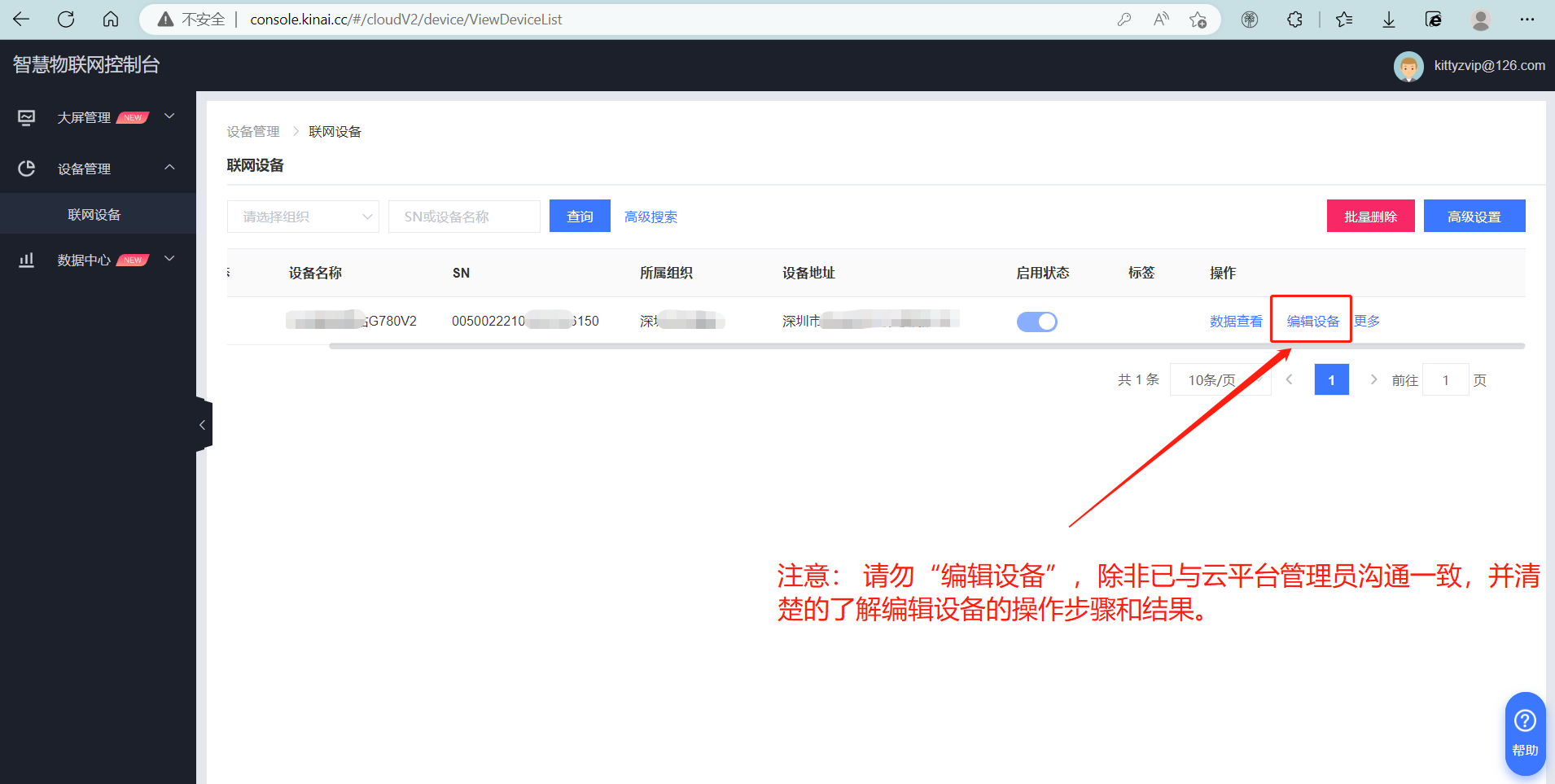1555x784 pixels.
Task: Click the user avatar next to kittyzvip@126.com
Action: coord(1408,66)
